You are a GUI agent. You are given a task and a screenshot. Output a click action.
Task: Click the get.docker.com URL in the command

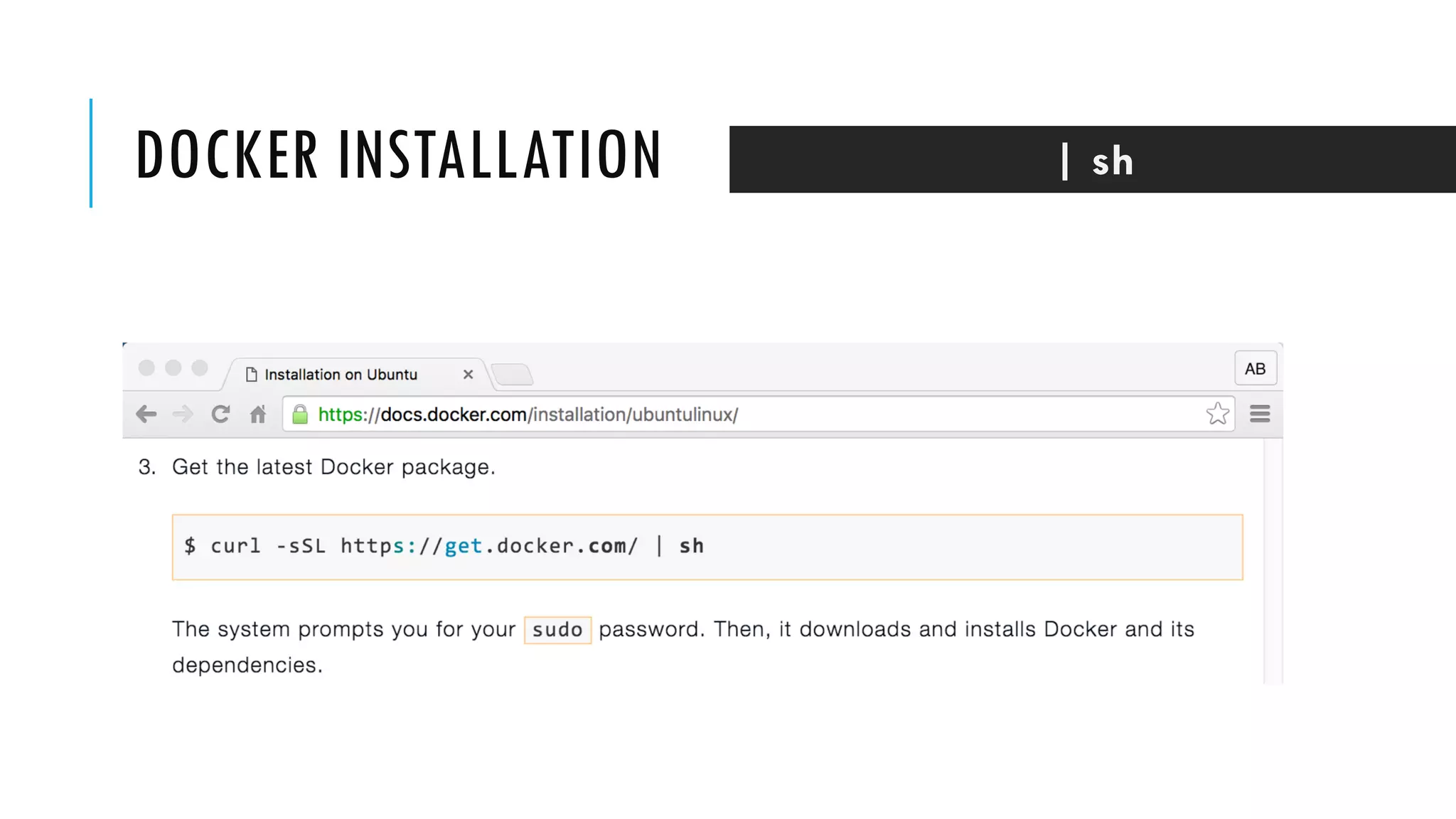click(489, 545)
